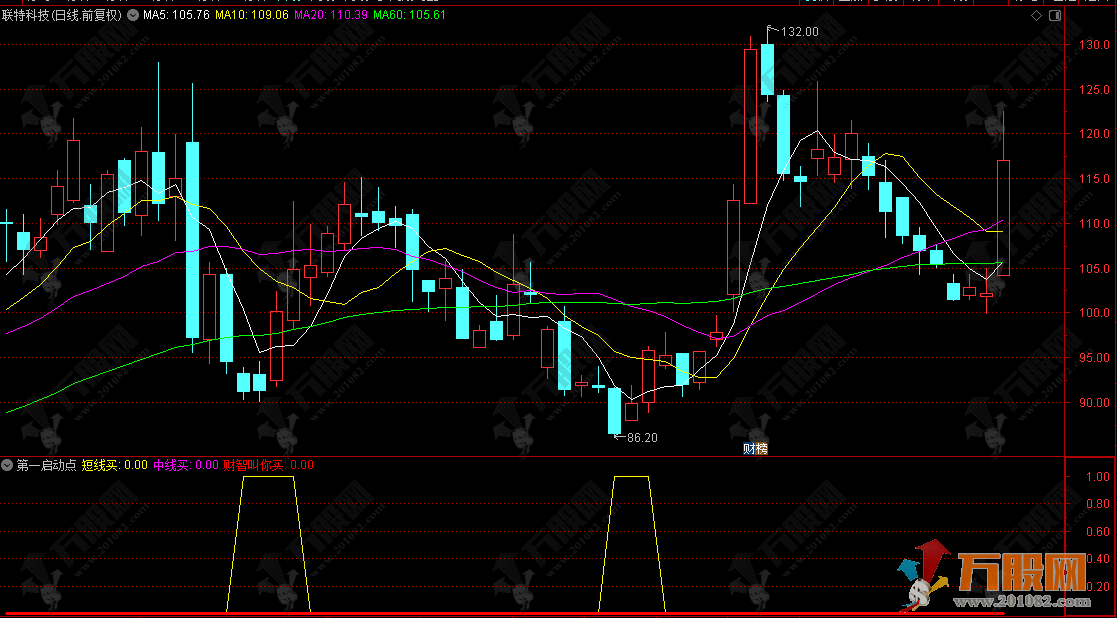Click the 86.20 low price annotation
Screen dimensions: 1117x618
[x=642, y=438]
